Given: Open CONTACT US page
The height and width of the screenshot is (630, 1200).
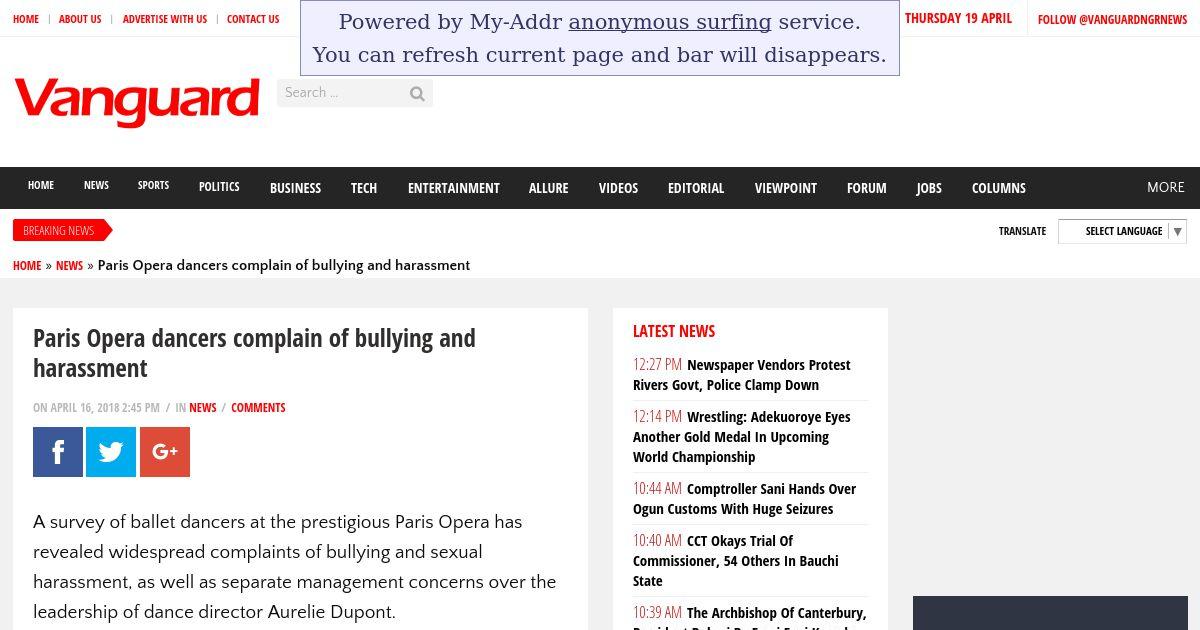Looking at the screenshot, I should click(x=253, y=19).
